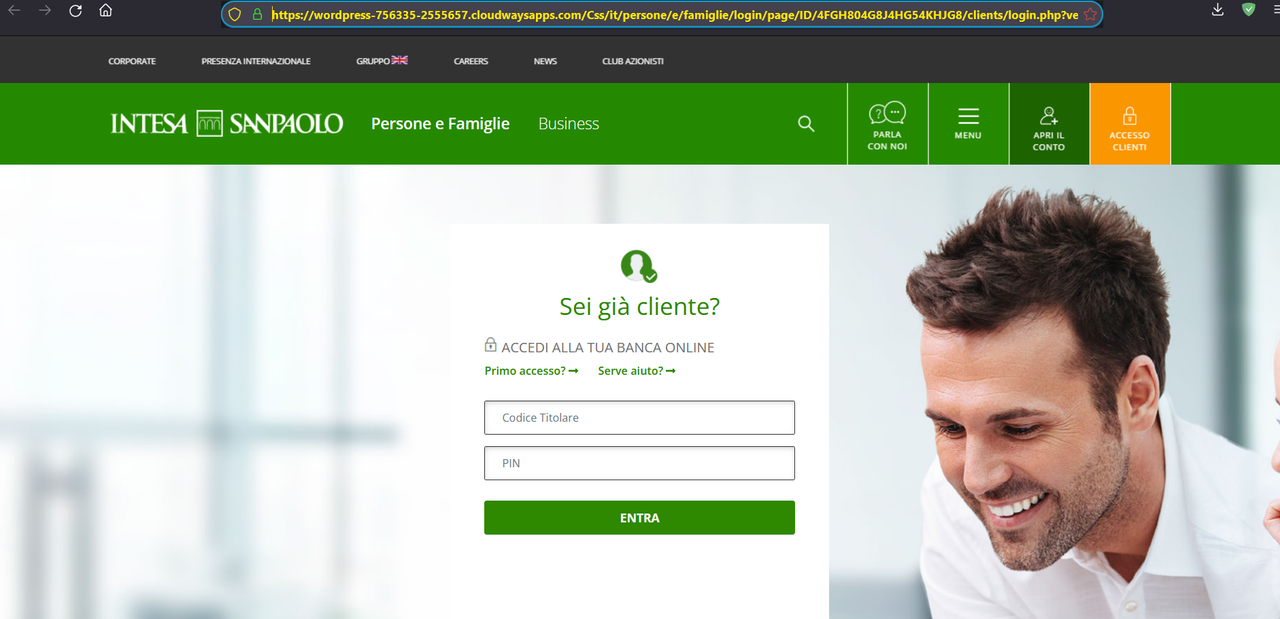Go to browser home icon
This screenshot has width=1280, height=619.
(x=106, y=11)
